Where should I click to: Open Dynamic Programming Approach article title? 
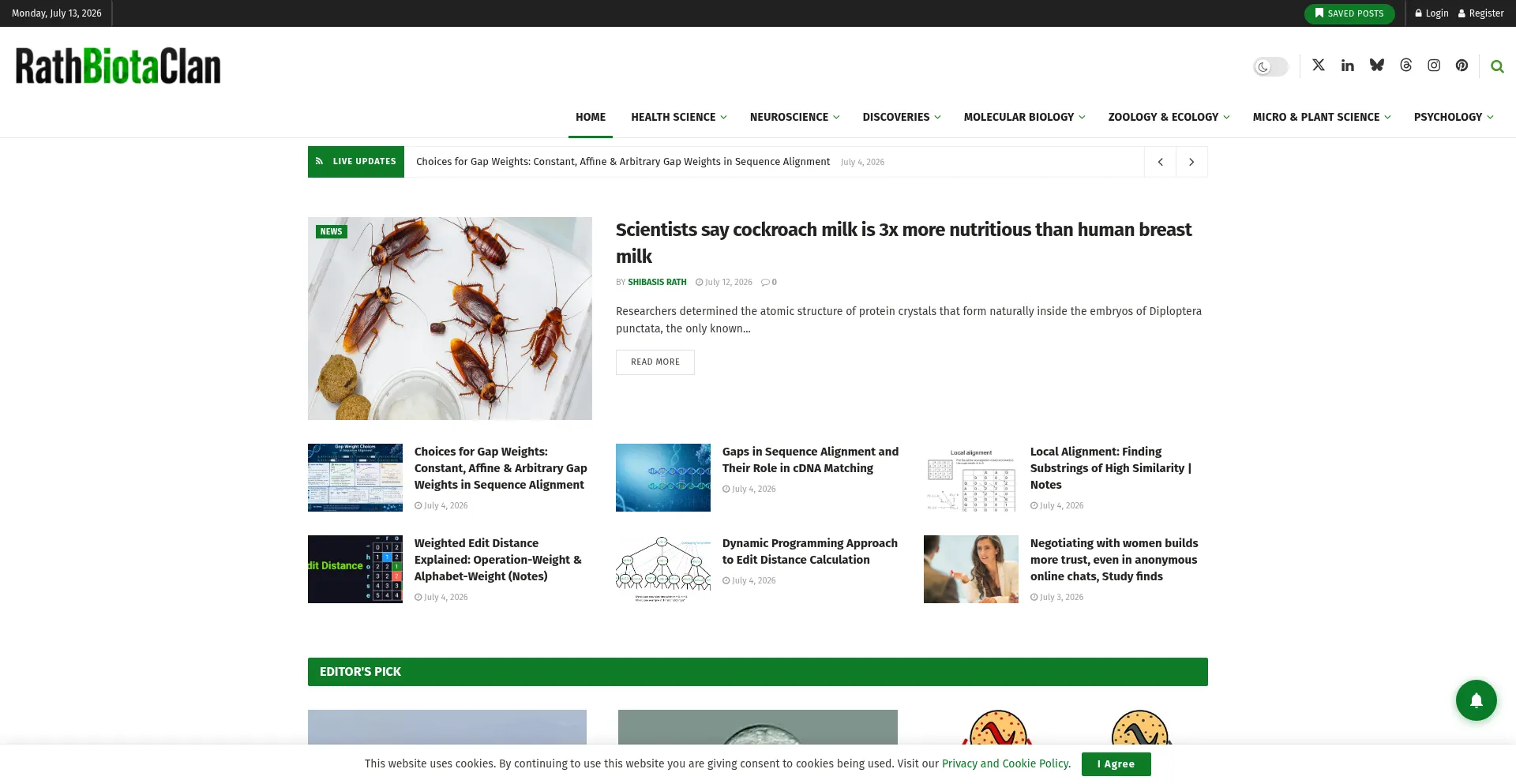coord(810,552)
